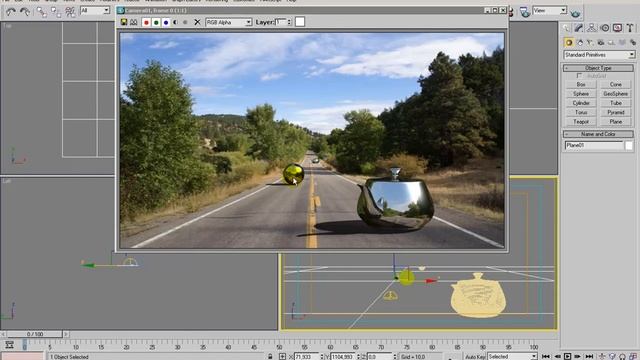640x360 pixels.
Task: Select the Helpers category icon
Action: pyautogui.click(x=611, y=42)
